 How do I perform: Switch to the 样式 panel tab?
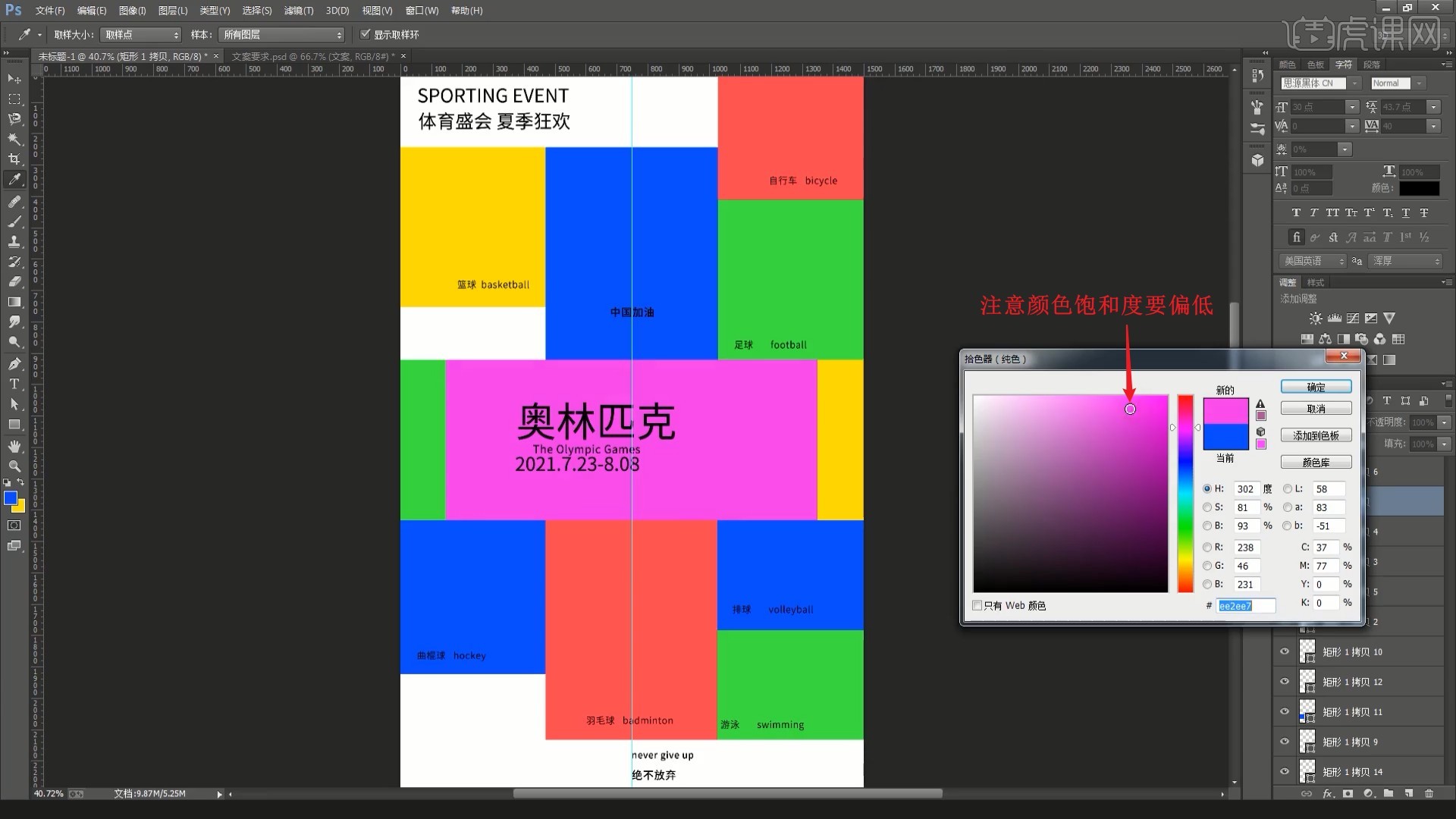[x=1316, y=282]
